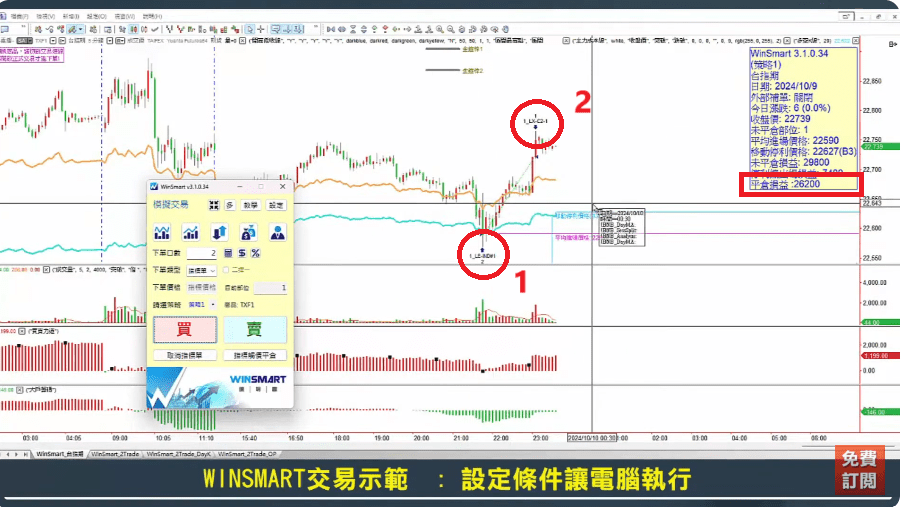Image resolution: width=902 pixels, height=507 pixels.
Task: Click the percent icon beside order quantity
Action: coord(255,253)
